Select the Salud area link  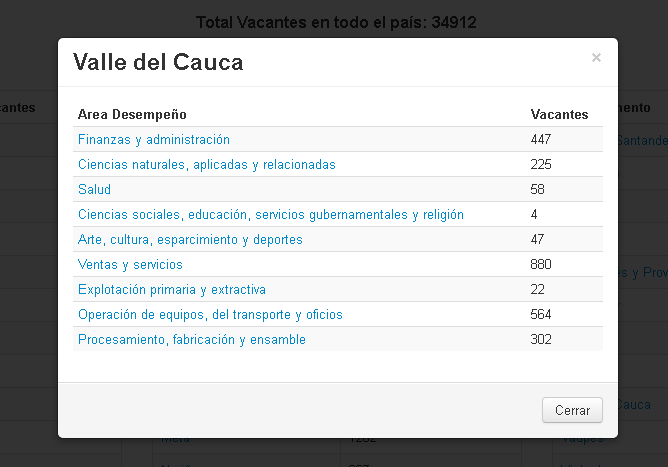coord(94,190)
